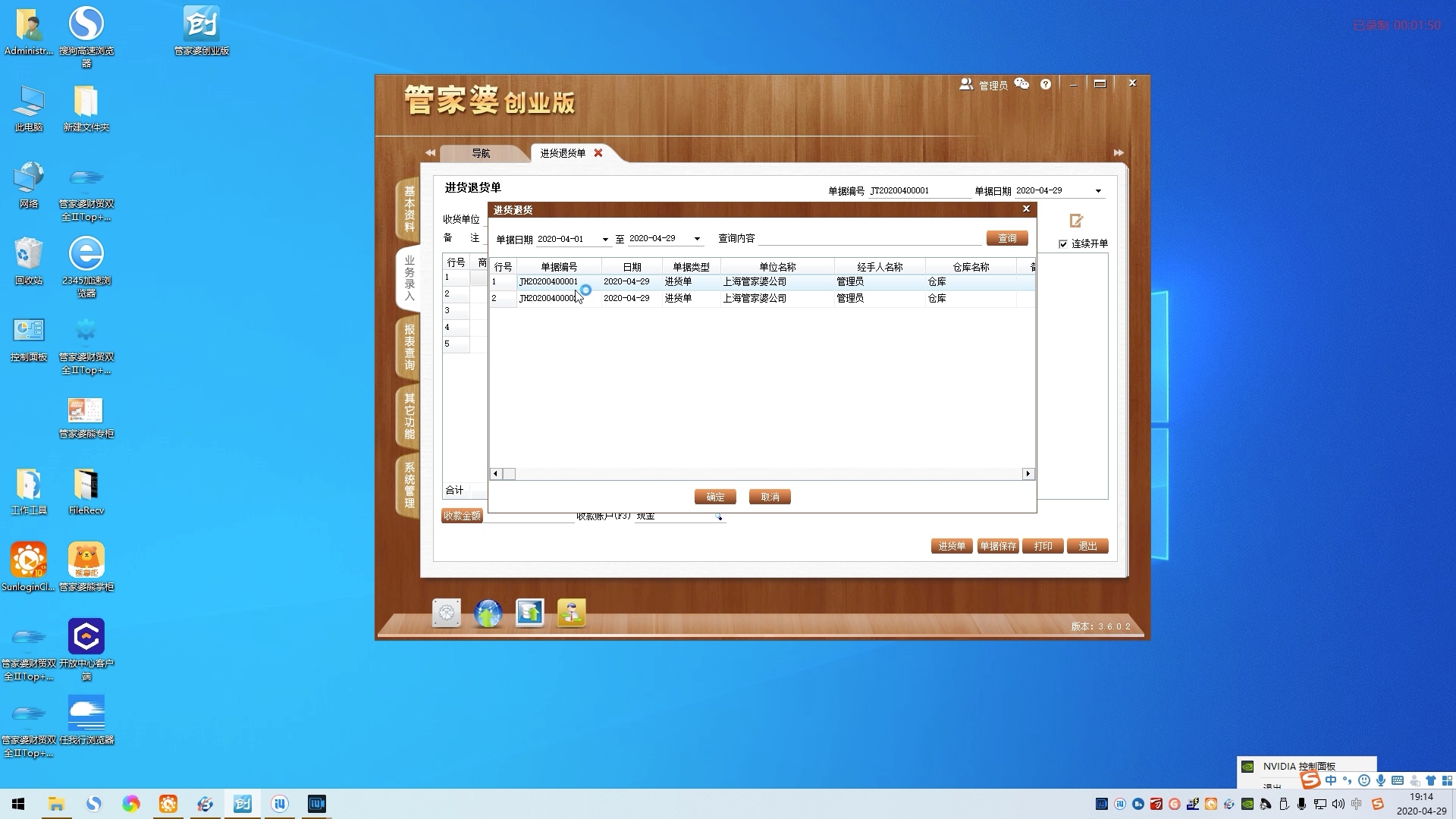Open 回收站 recycle bin icon
The image size is (1456, 819).
pos(29,262)
